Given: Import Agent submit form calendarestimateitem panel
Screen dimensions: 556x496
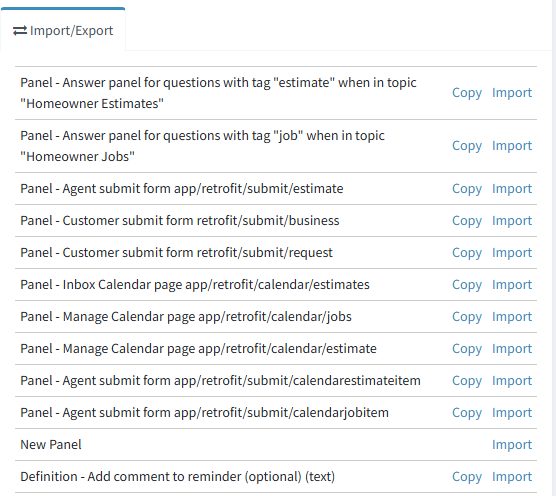Looking at the screenshot, I should (512, 381).
